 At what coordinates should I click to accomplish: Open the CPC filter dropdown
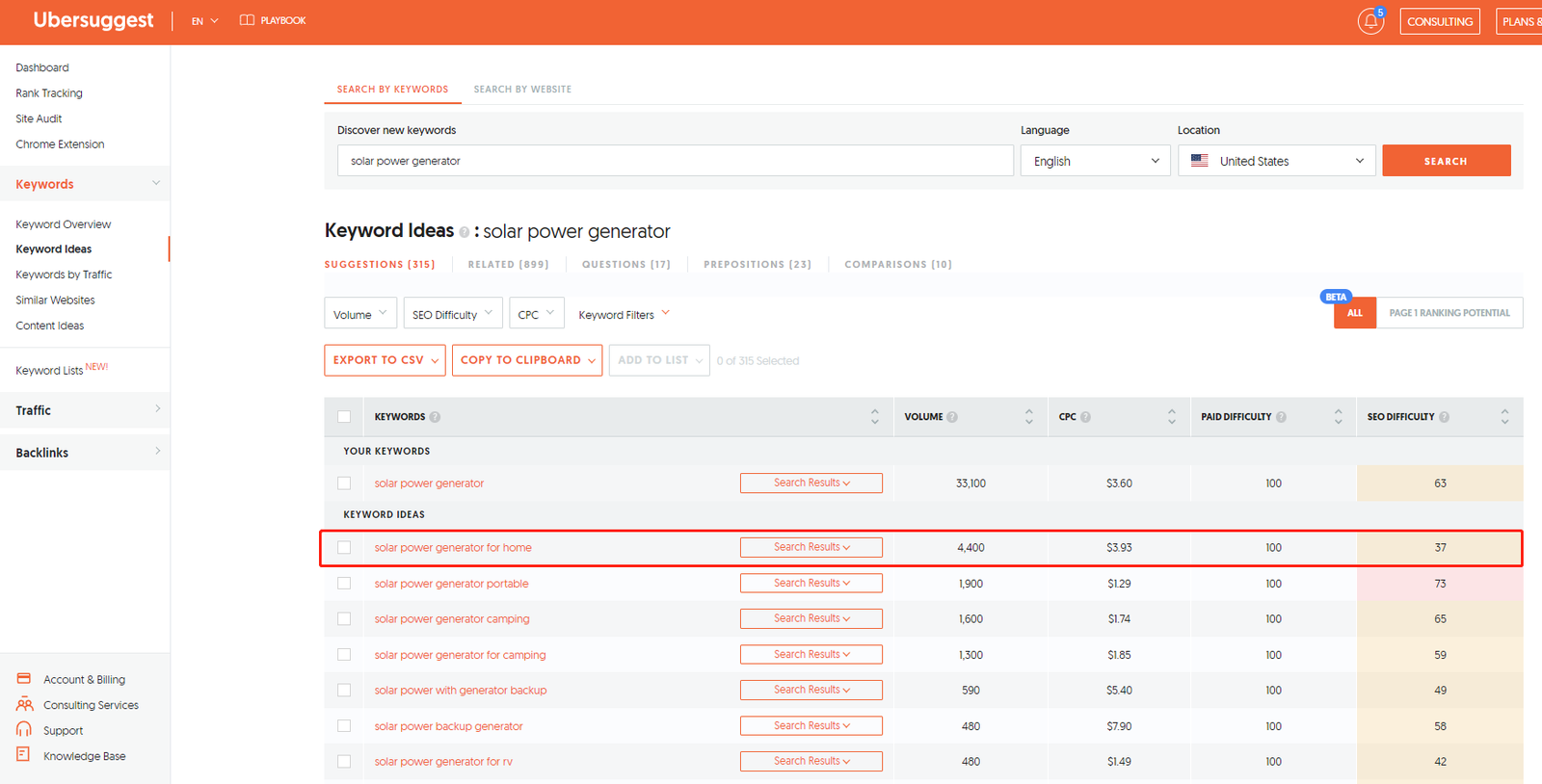click(x=537, y=314)
